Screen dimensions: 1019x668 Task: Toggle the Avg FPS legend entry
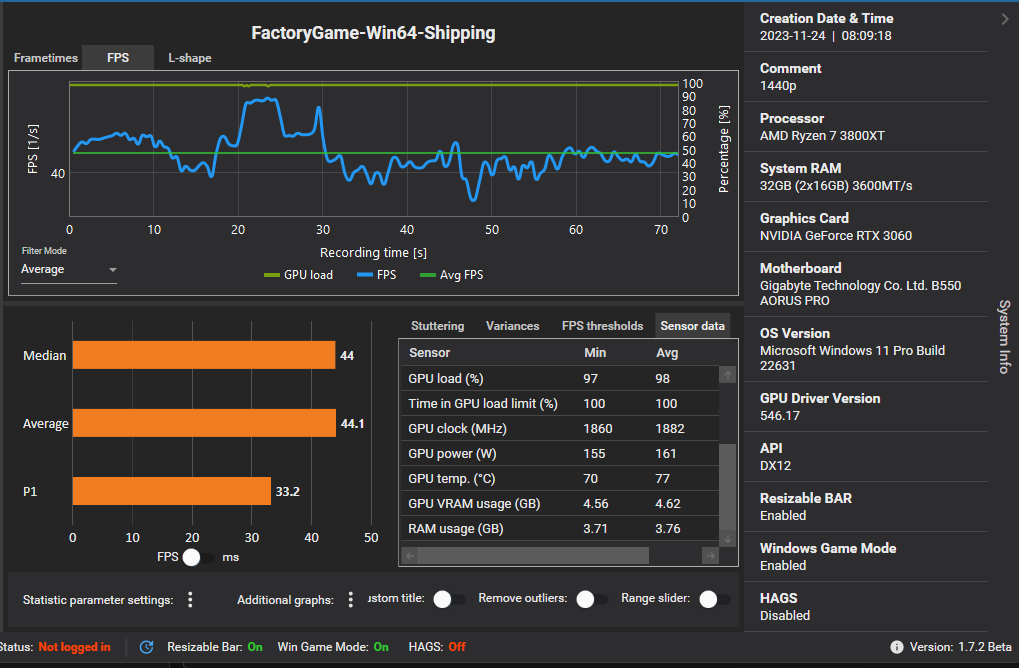click(452, 275)
